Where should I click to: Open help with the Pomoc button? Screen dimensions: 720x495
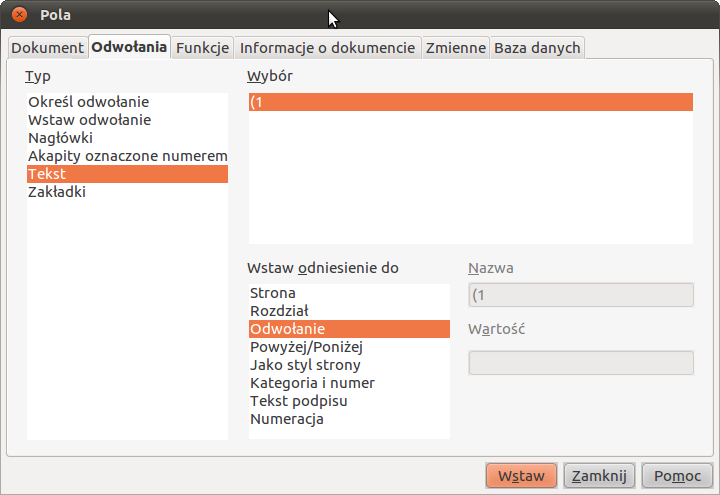pos(677,475)
